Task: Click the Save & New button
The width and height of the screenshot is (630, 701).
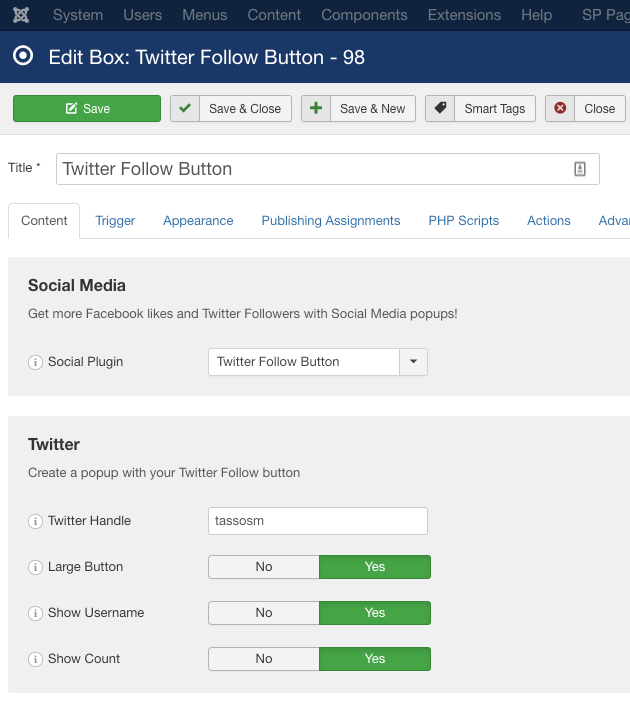Action: coord(358,108)
